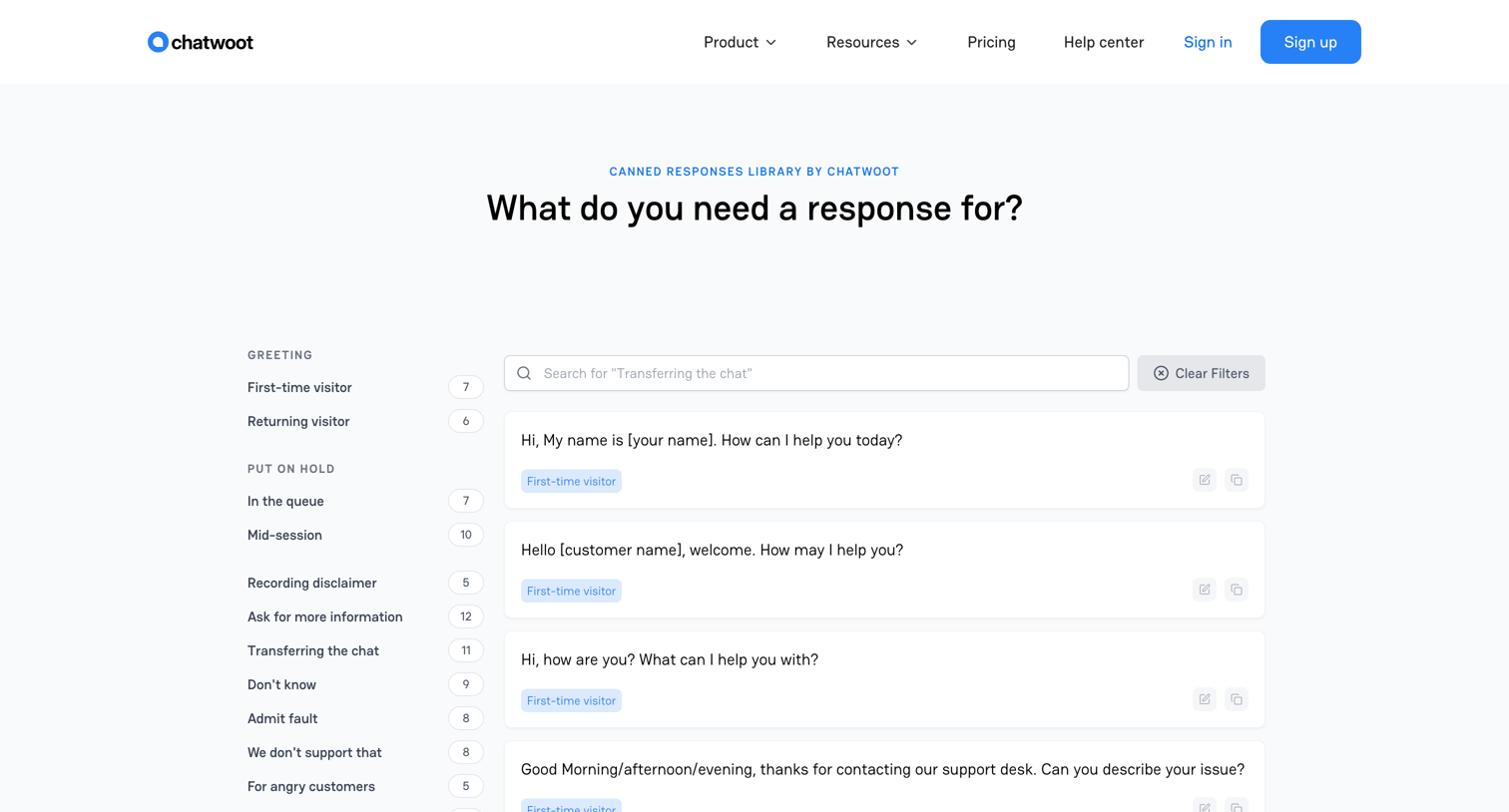
Task: Click the count badge 10 for Mid-session
Action: point(466,535)
